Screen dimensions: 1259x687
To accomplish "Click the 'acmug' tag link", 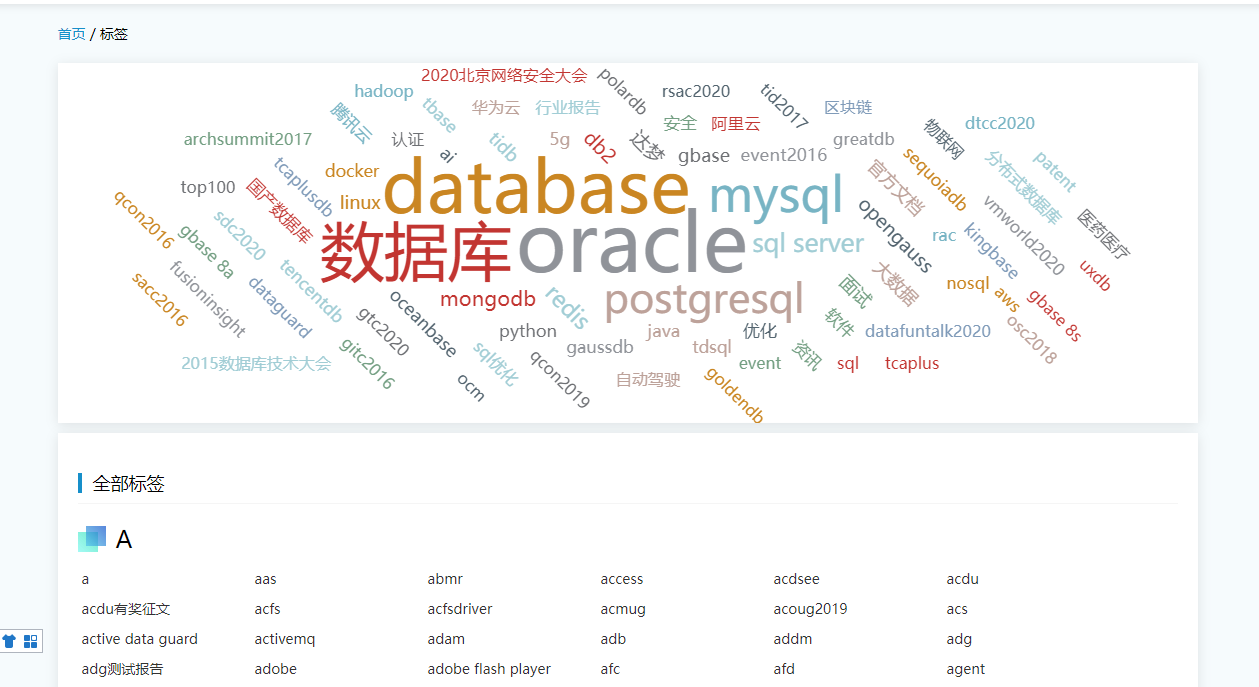I will pyautogui.click(x=623, y=609).
